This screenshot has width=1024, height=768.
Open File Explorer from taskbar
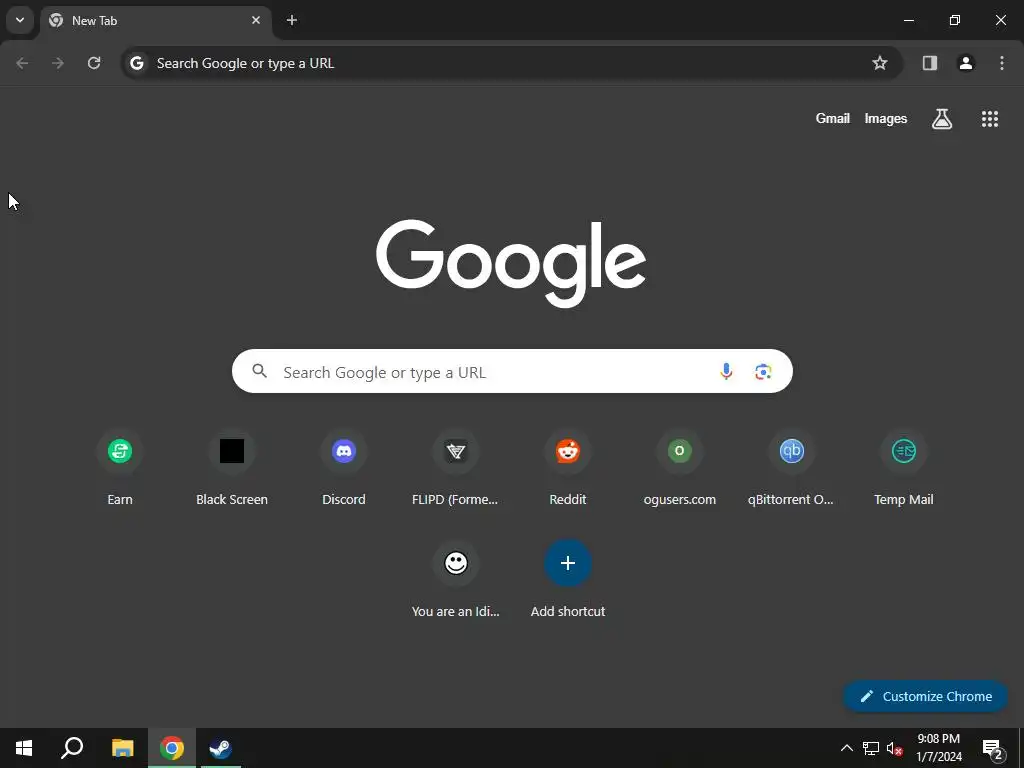[x=122, y=748]
